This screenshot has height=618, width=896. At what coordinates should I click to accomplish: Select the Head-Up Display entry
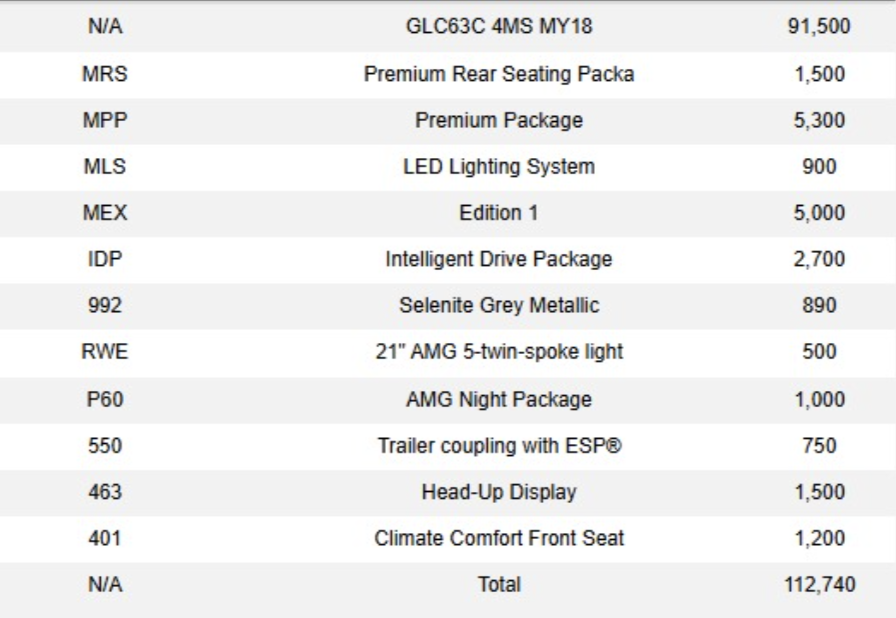pos(499,492)
